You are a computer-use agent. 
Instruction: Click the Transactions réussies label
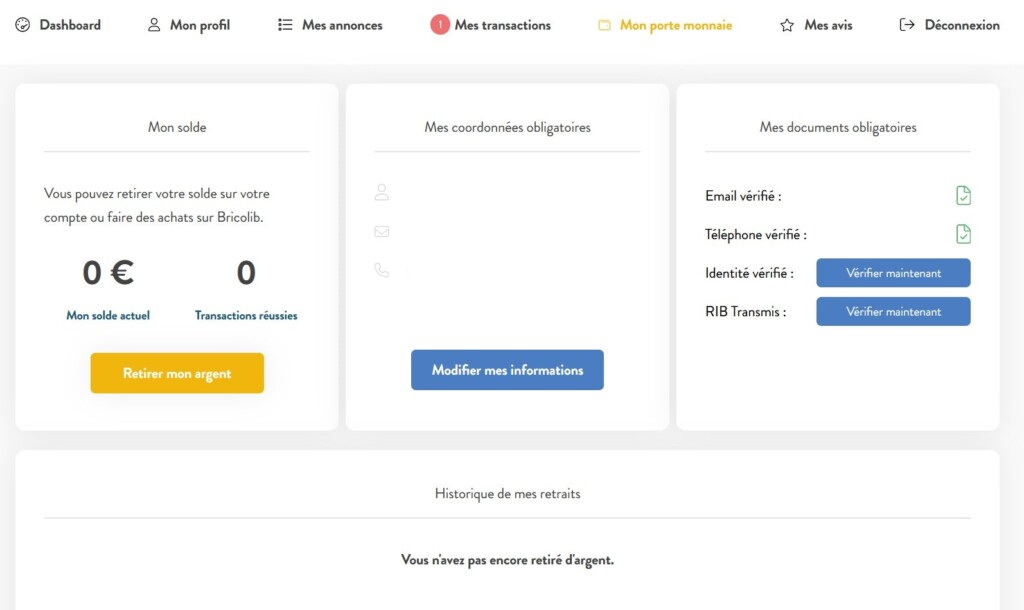coord(246,315)
